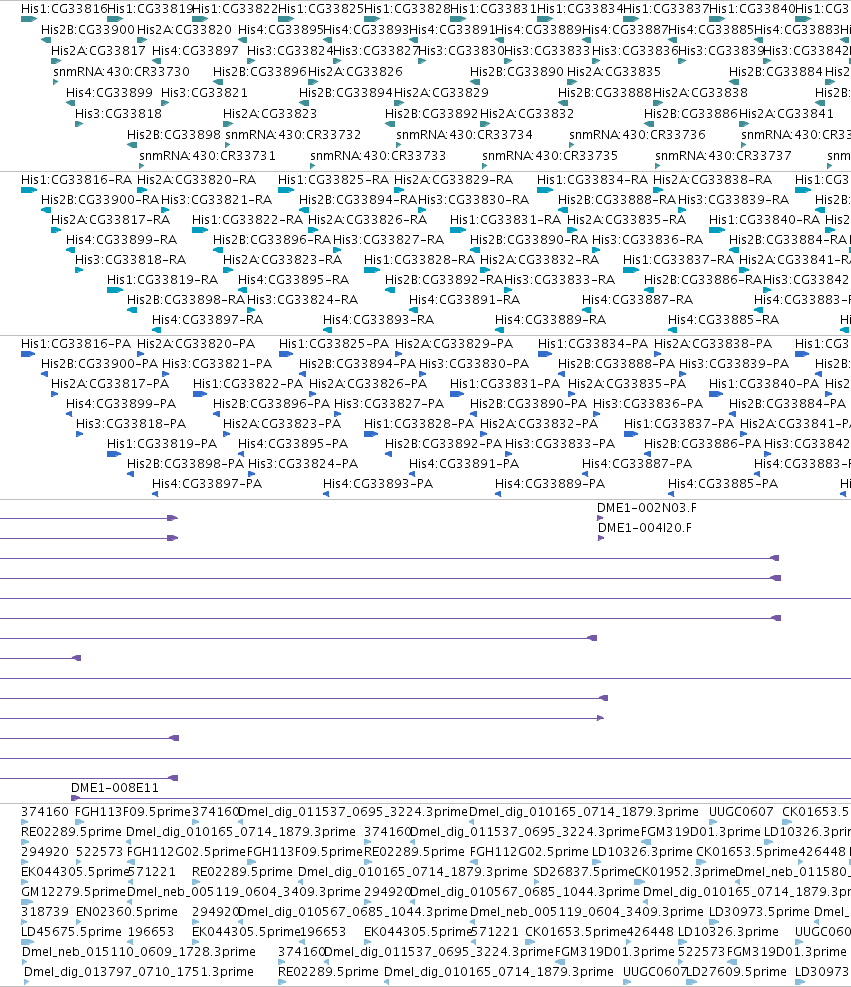Select transcript His4:CG33893-RA label
The width and height of the screenshot is (851, 987).
point(378,320)
